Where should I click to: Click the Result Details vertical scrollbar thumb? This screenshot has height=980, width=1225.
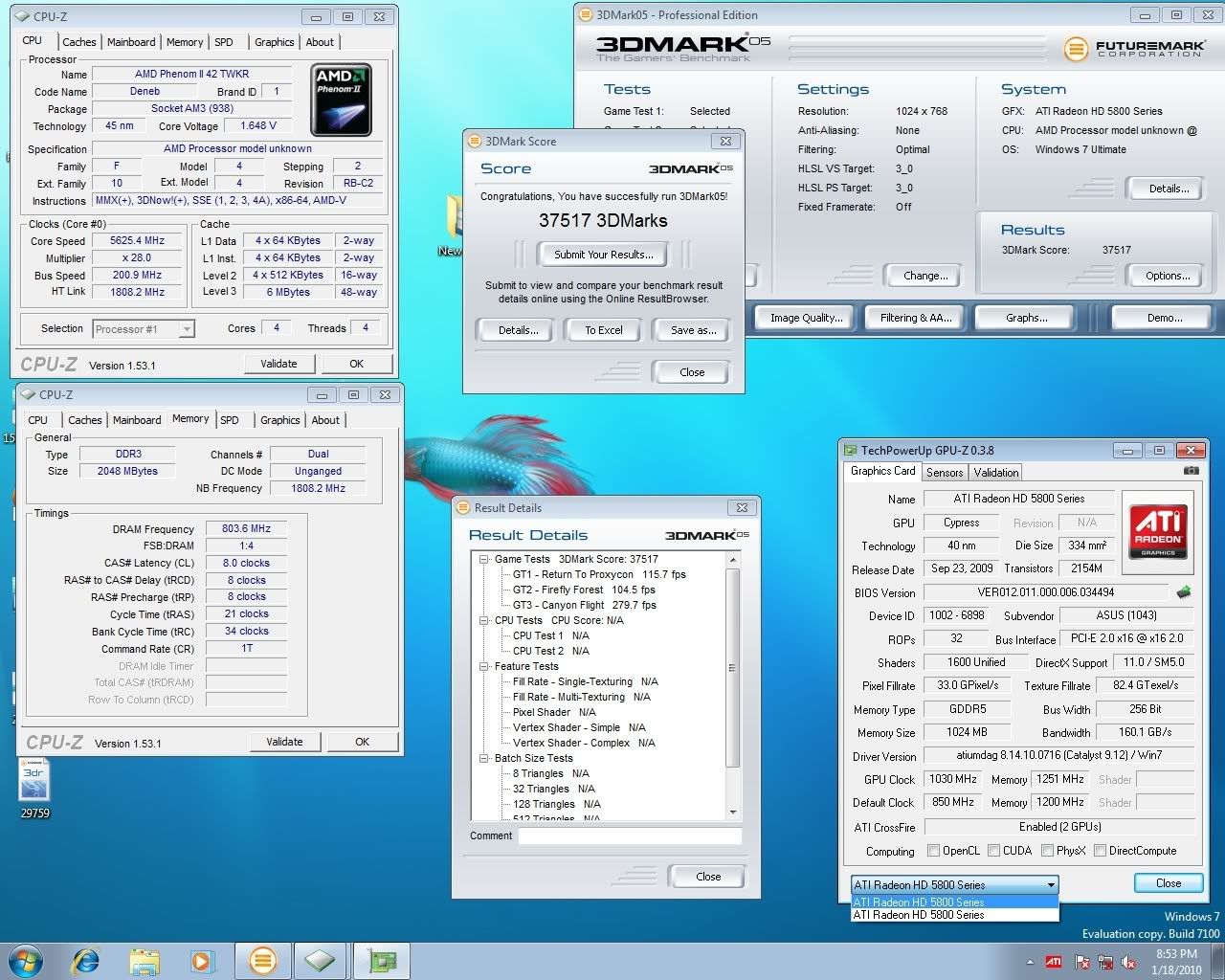point(733,668)
